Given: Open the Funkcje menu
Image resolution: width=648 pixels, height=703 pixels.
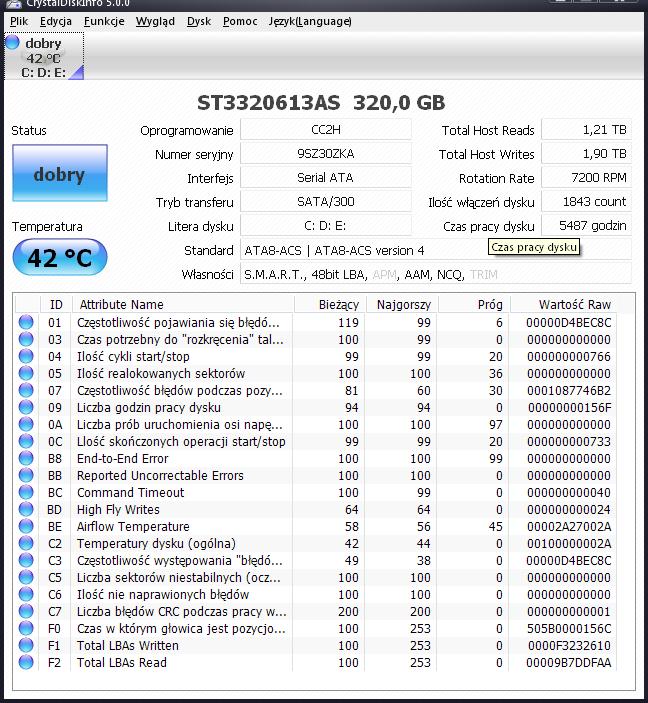Looking at the screenshot, I should point(104,22).
